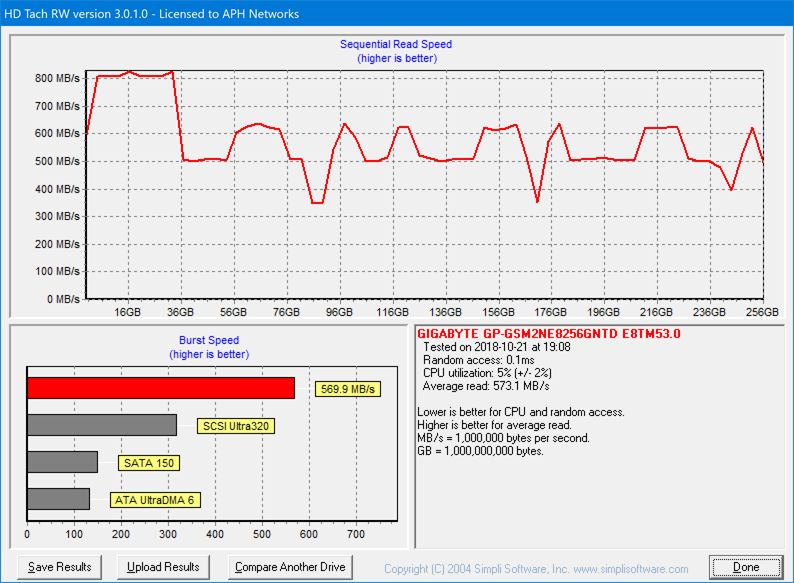The width and height of the screenshot is (794, 583).
Task: Click the ATA UltraDMA 6 label
Action: 156,500
